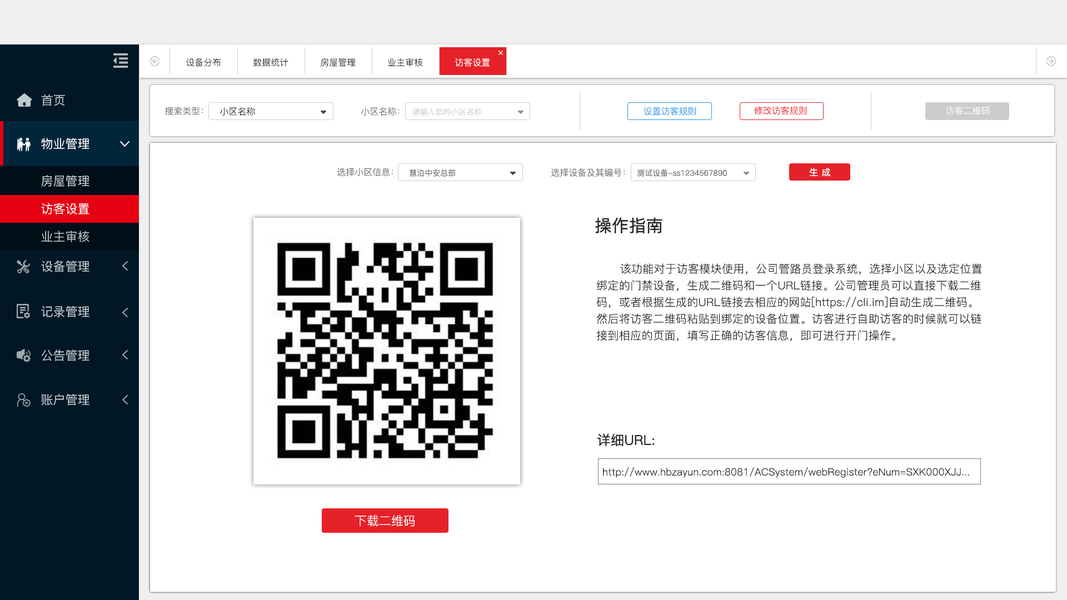Click the 选择设备及其编号 label
The image size is (1067, 600).
[588, 173]
